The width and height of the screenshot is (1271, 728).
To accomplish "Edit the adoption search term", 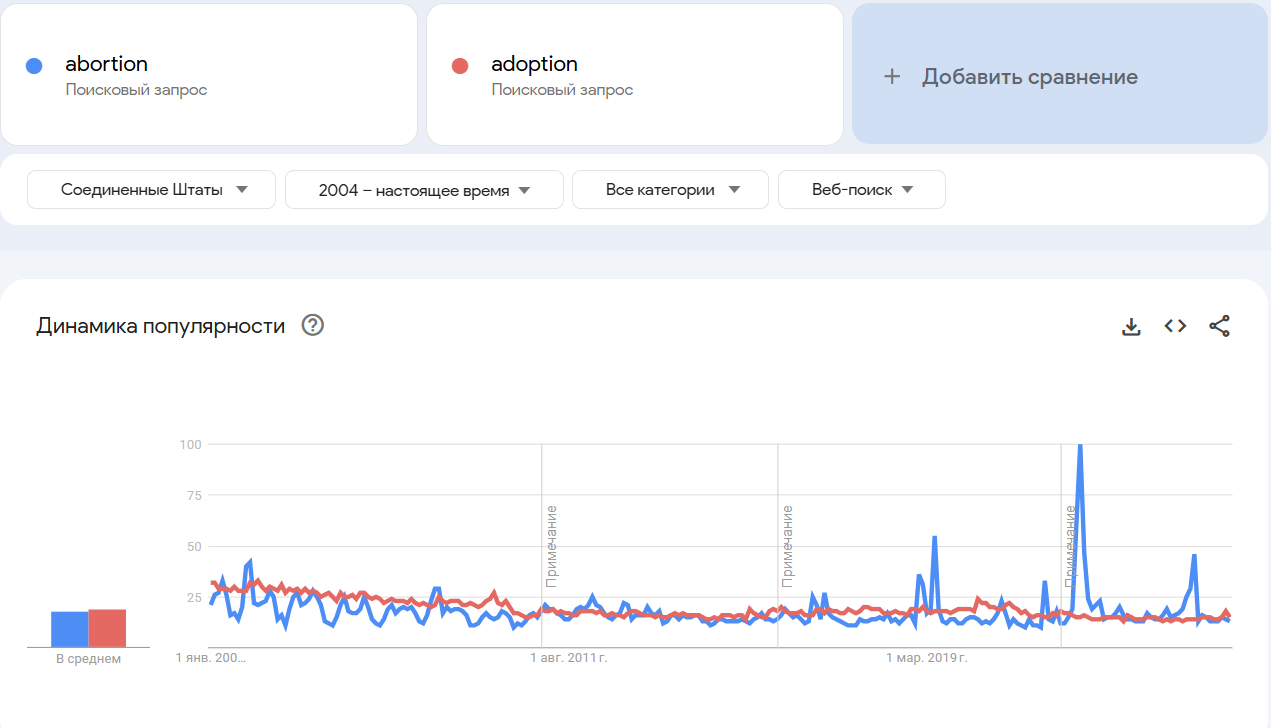I will [x=534, y=64].
